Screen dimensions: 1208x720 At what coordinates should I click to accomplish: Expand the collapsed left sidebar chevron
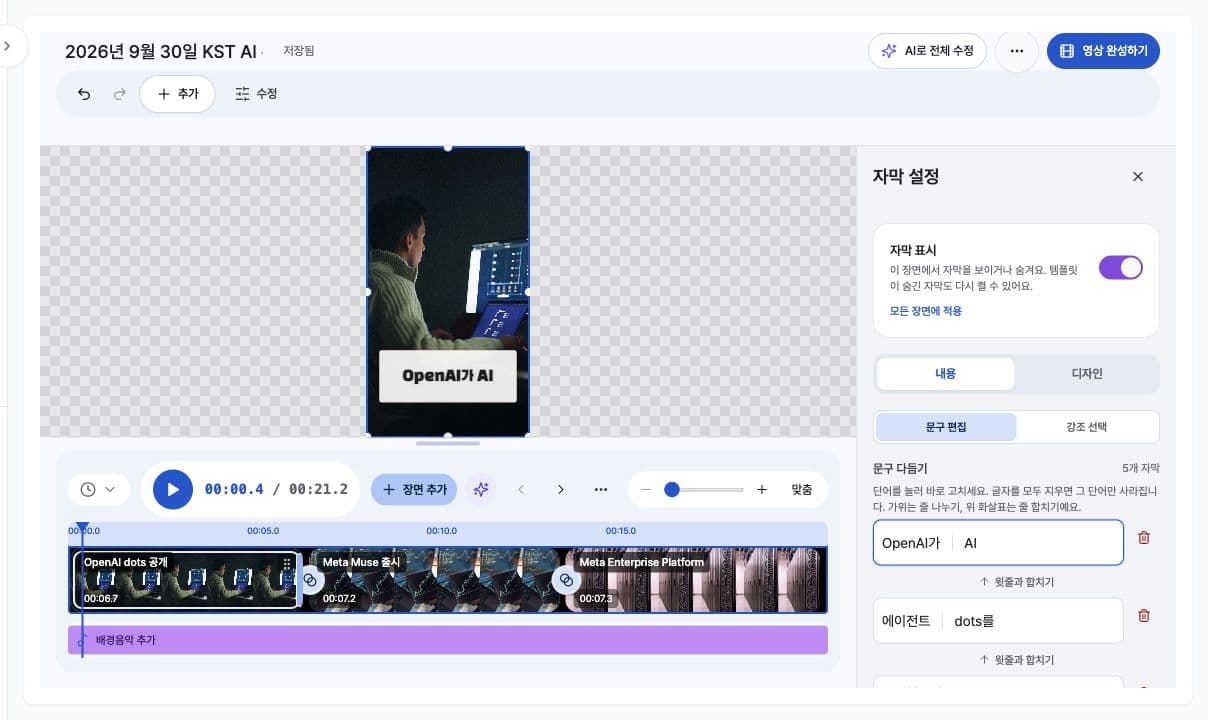tap(8, 46)
